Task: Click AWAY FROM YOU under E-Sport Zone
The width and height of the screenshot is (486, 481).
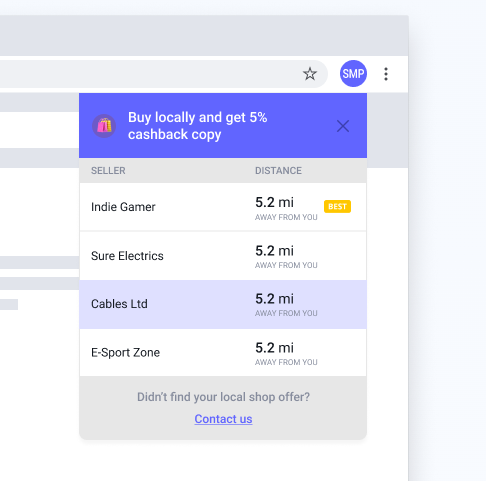Action: (286, 362)
